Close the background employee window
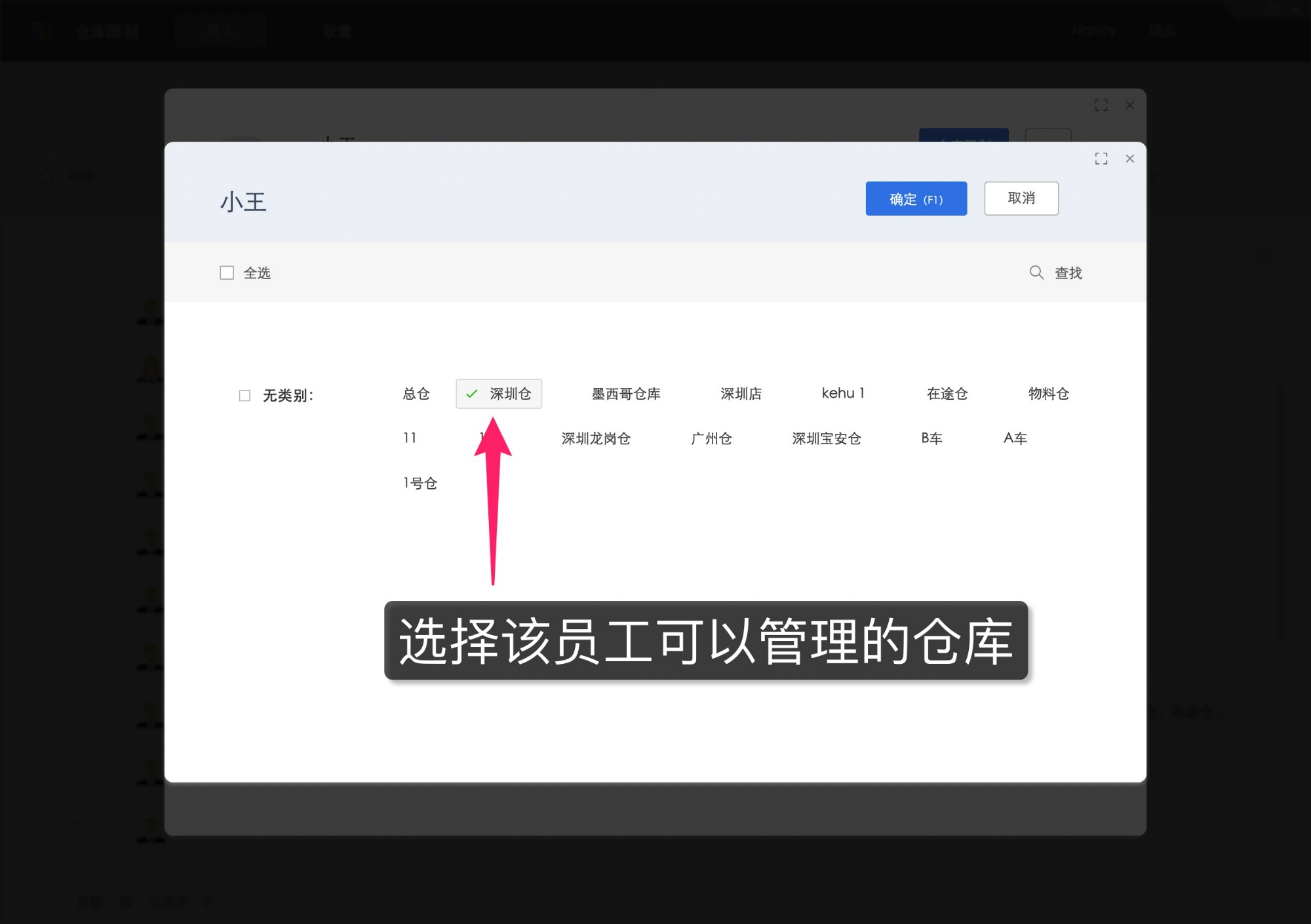 [x=1130, y=105]
